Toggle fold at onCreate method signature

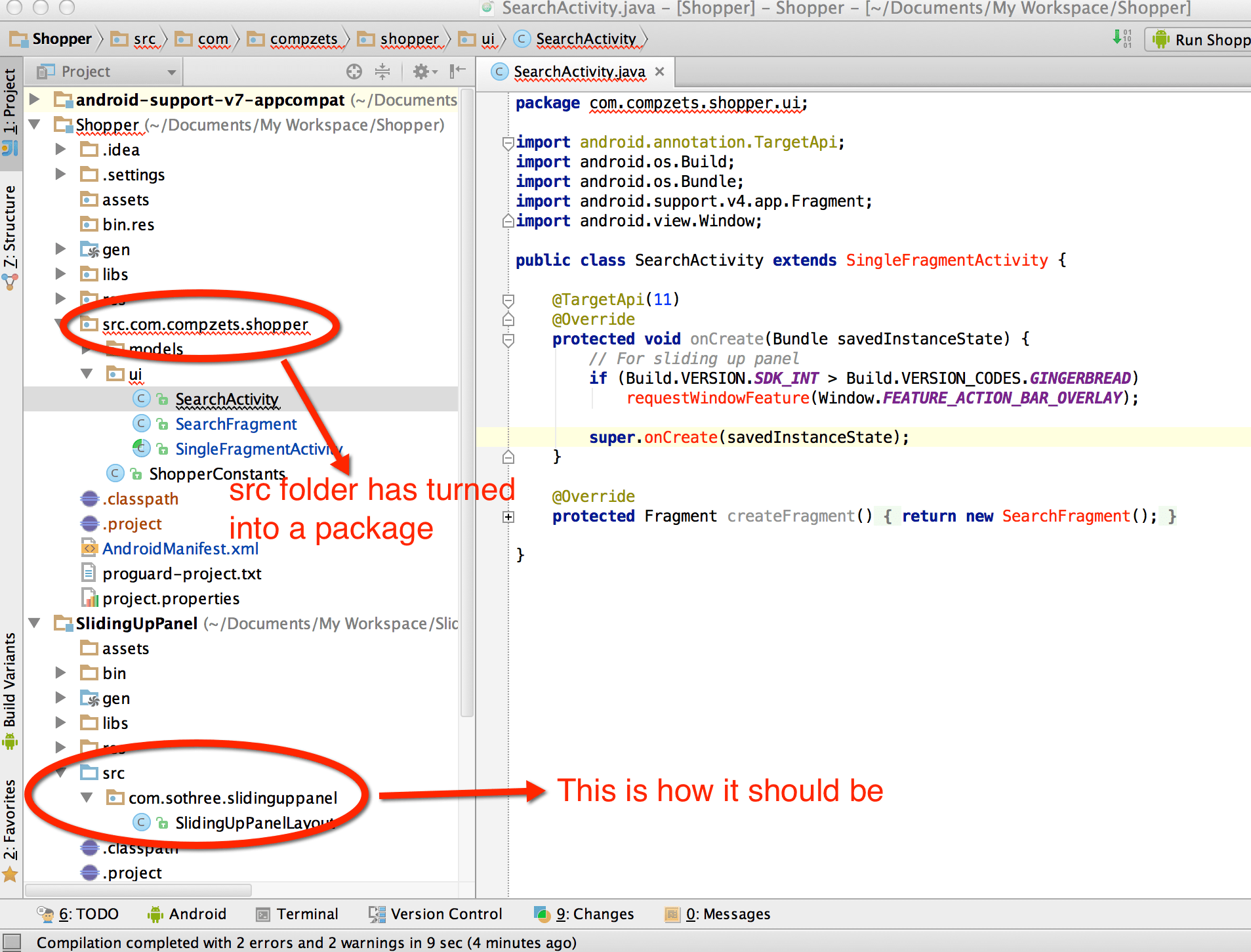(508, 339)
